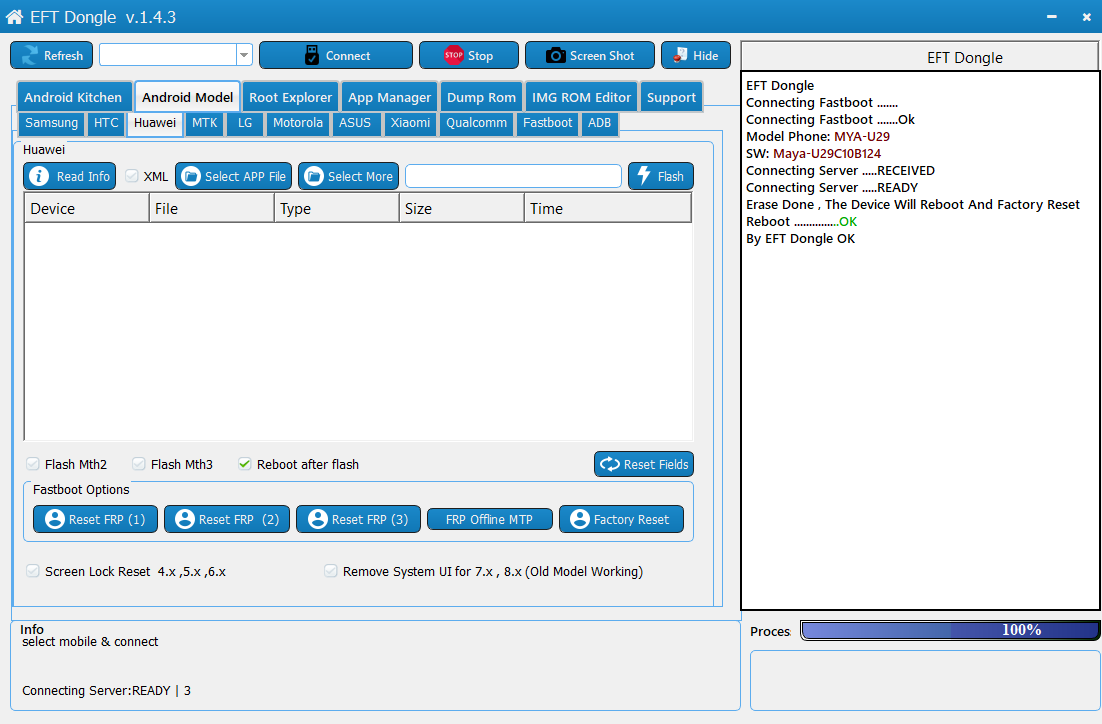Screen dimensions: 1102x724
Task: Toggle Reboot after flash checkbox
Action: (245, 464)
